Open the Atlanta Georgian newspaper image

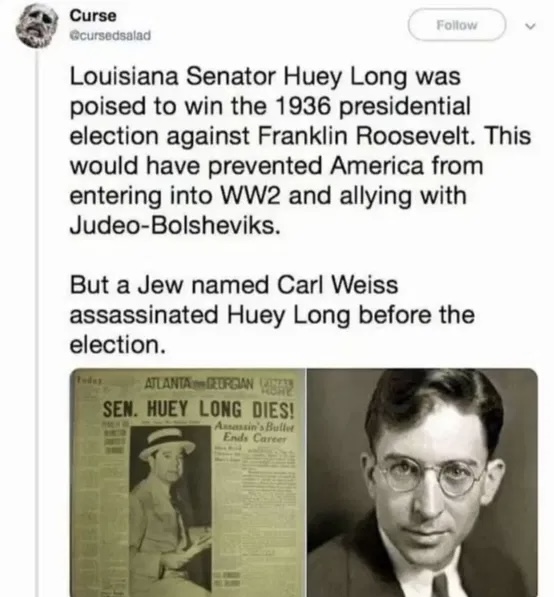pyautogui.click(x=188, y=482)
